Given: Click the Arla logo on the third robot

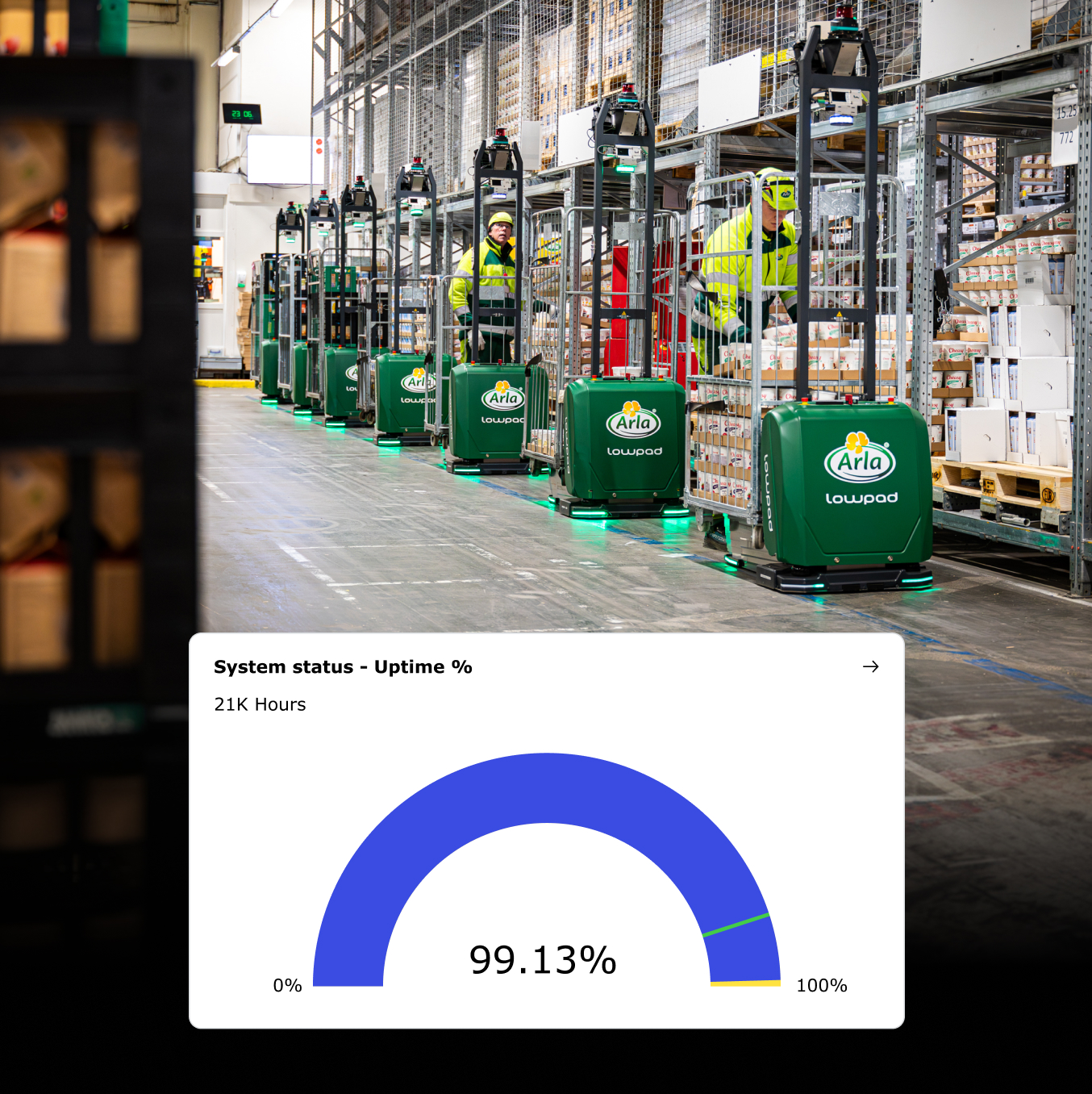Looking at the screenshot, I should click(503, 396).
